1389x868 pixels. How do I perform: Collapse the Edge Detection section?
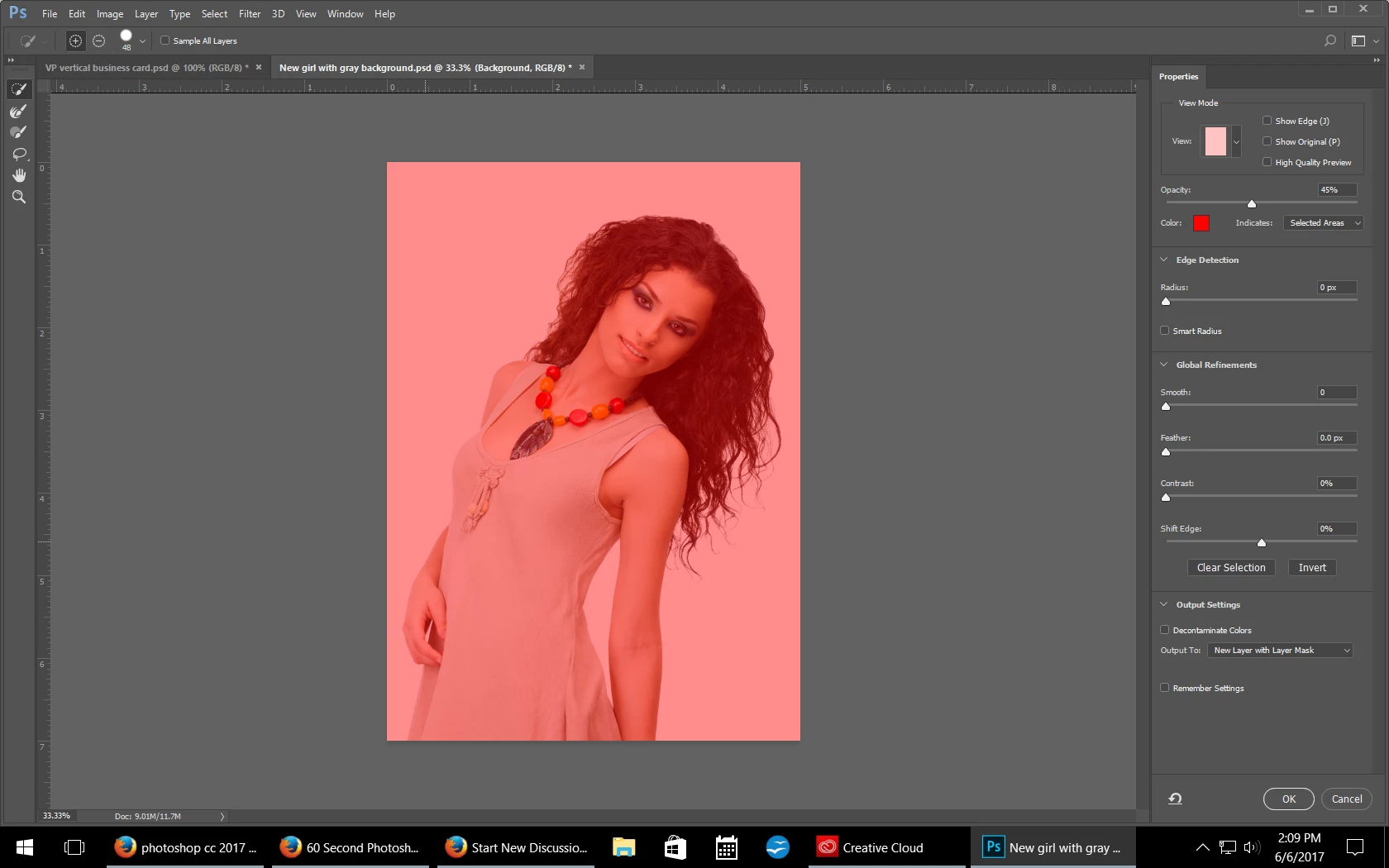point(1164,260)
